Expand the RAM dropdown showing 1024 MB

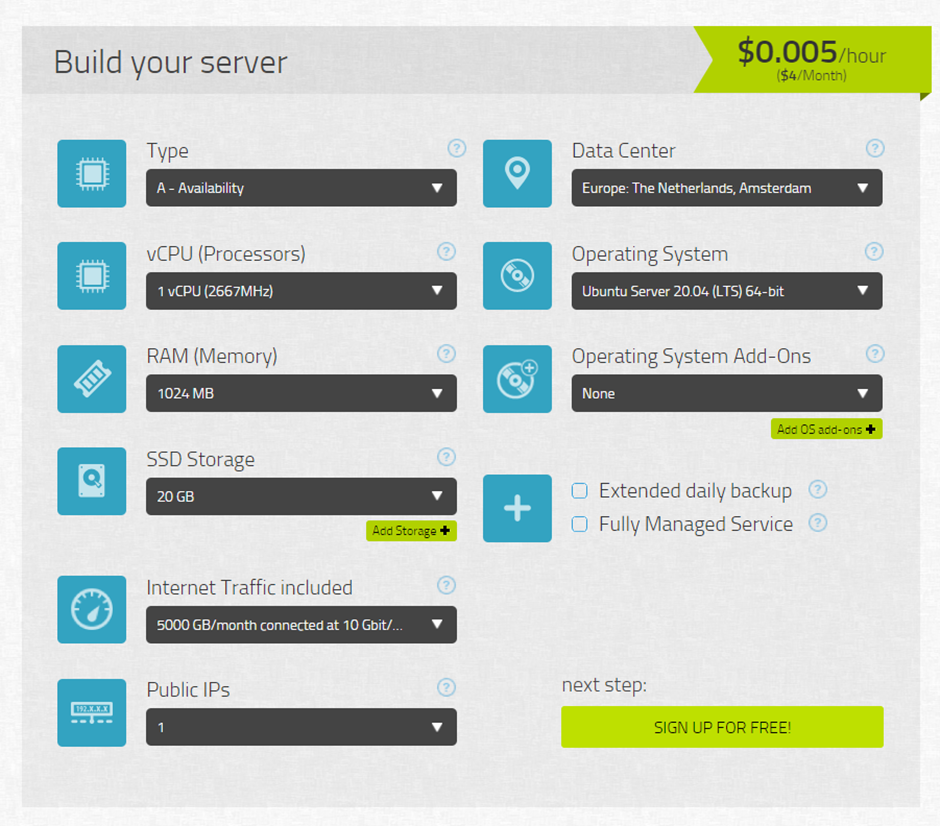pos(301,394)
